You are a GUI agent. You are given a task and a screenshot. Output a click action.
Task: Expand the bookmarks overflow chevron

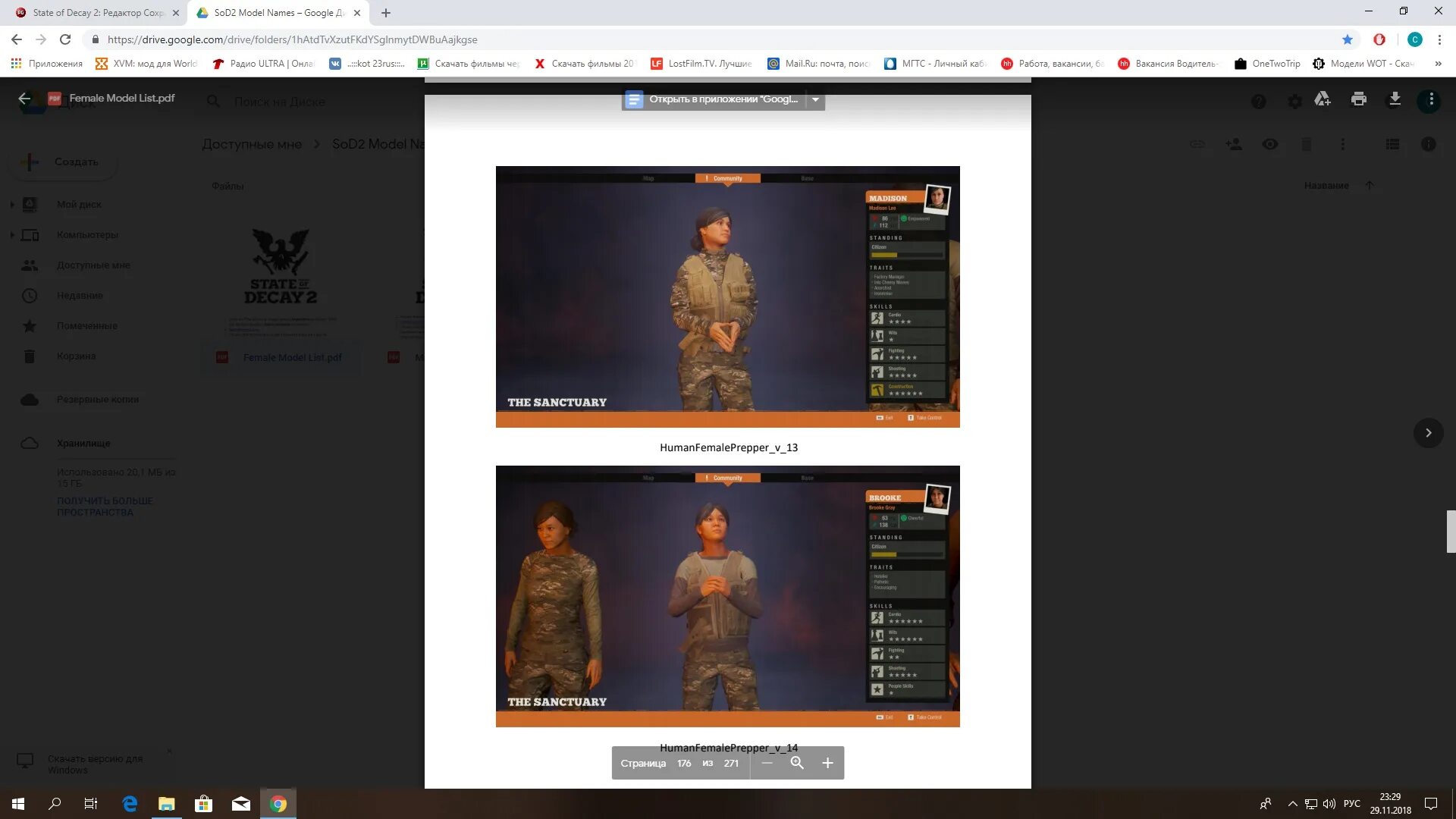pos(1438,64)
